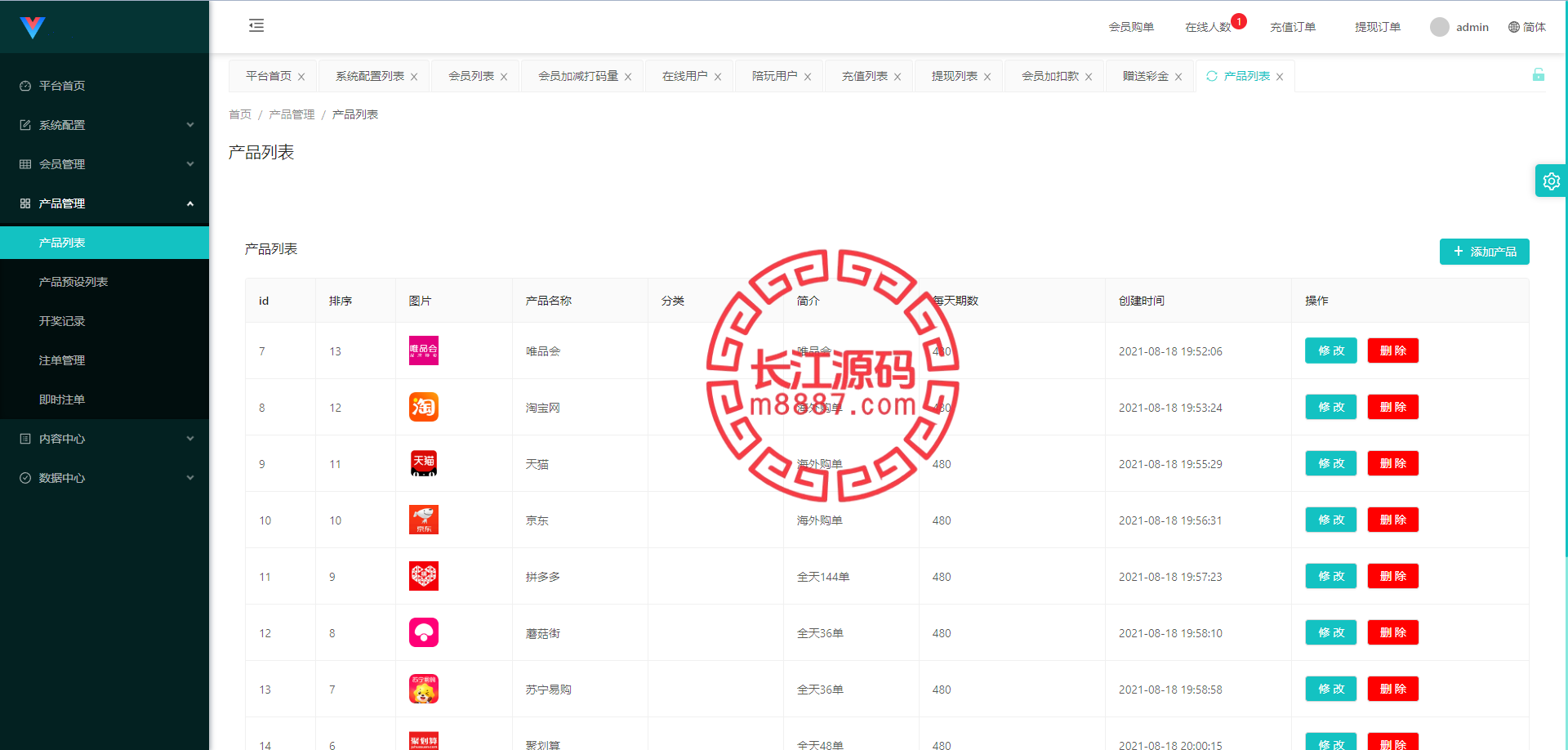The image size is (1568, 750).
Task: Click the 京东 product image
Action: pyautogui.click(x=424, y=520)
